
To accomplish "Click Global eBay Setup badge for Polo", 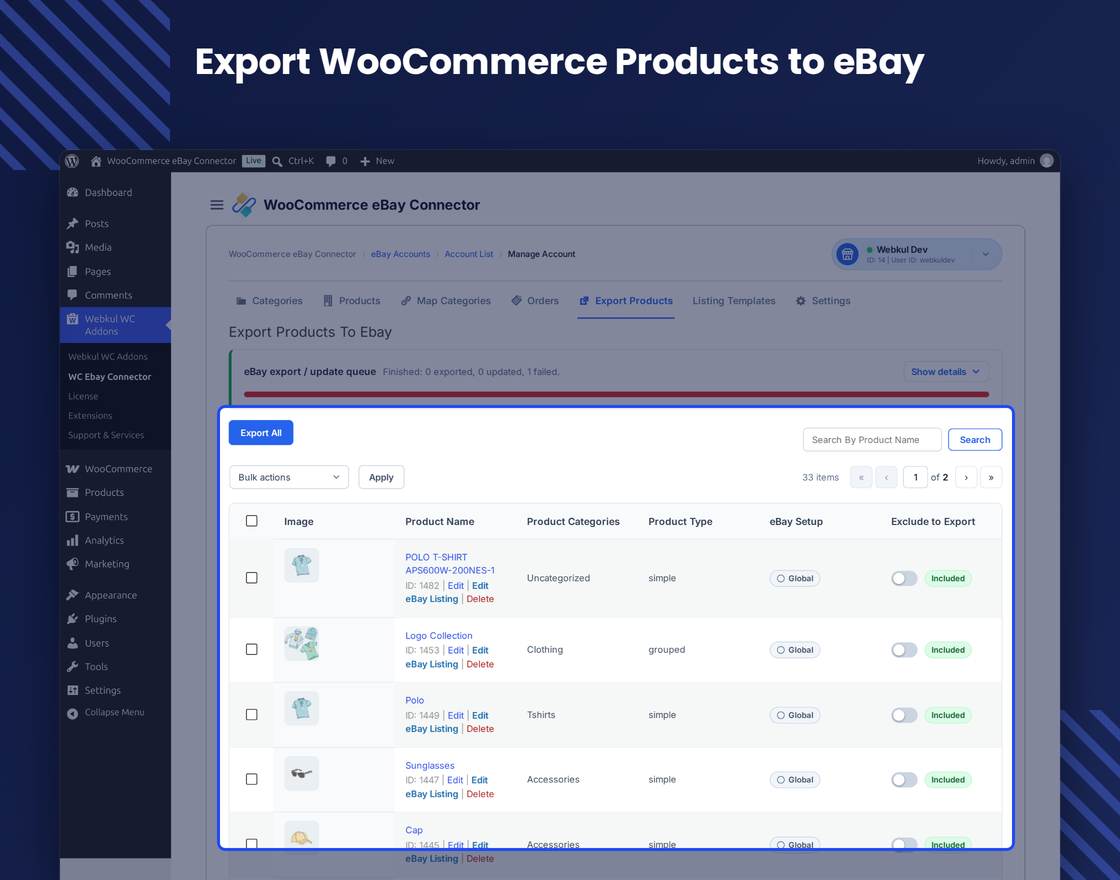I will [795, 715].
